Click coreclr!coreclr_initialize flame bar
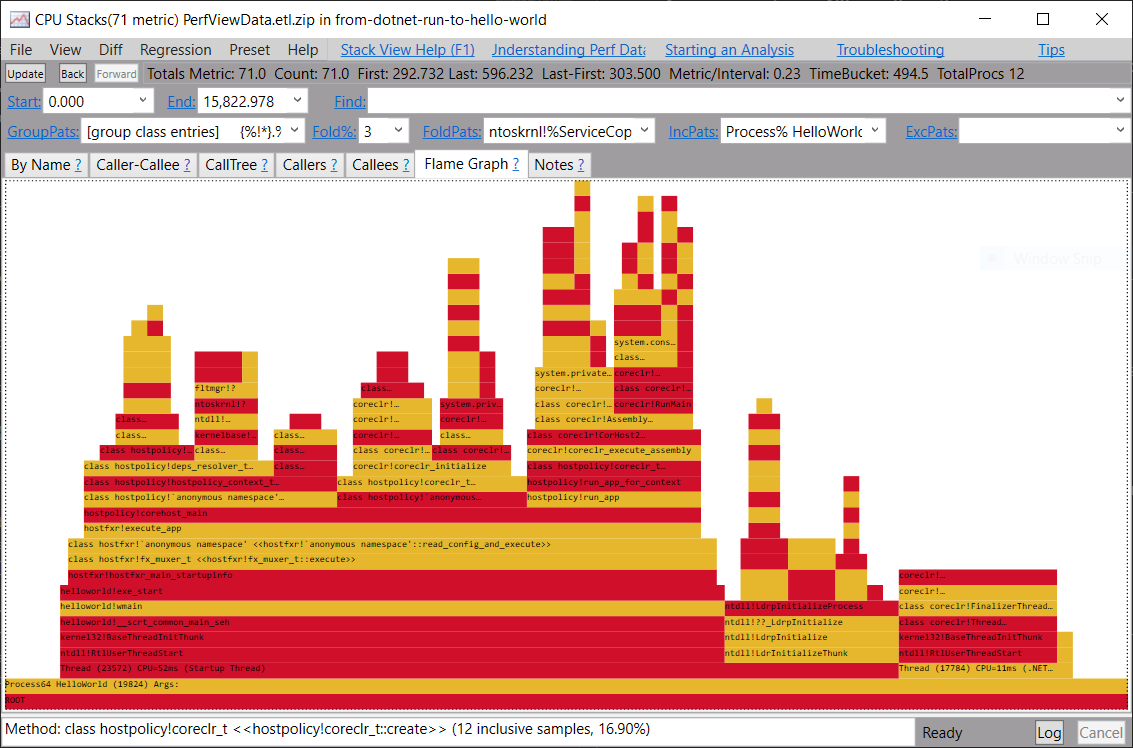1133x748 pixels. coord(431,467)
